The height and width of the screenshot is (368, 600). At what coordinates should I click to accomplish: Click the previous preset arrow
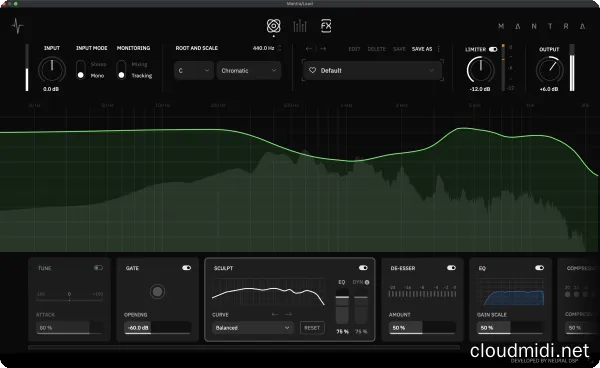(309, 49)
